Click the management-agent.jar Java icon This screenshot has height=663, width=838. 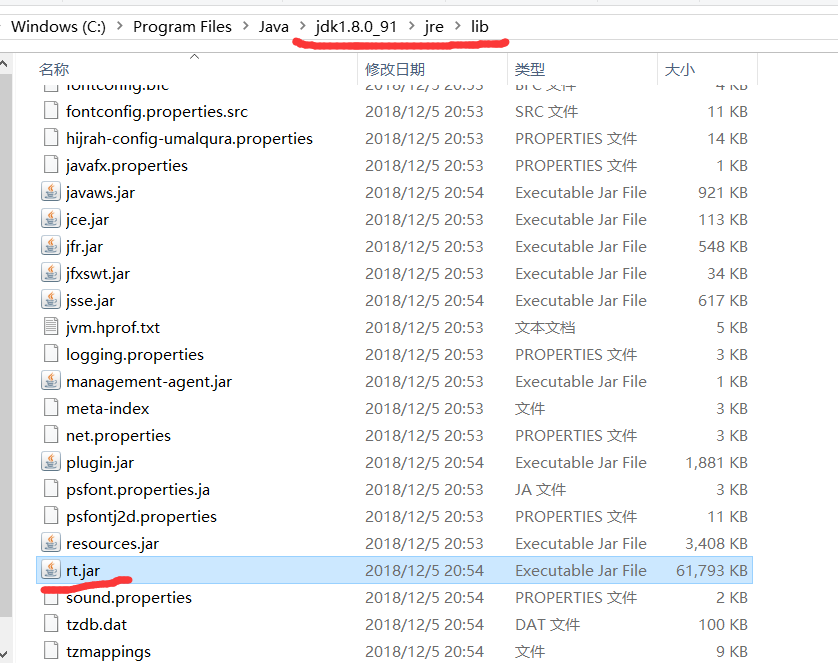[x=51, y=381]
